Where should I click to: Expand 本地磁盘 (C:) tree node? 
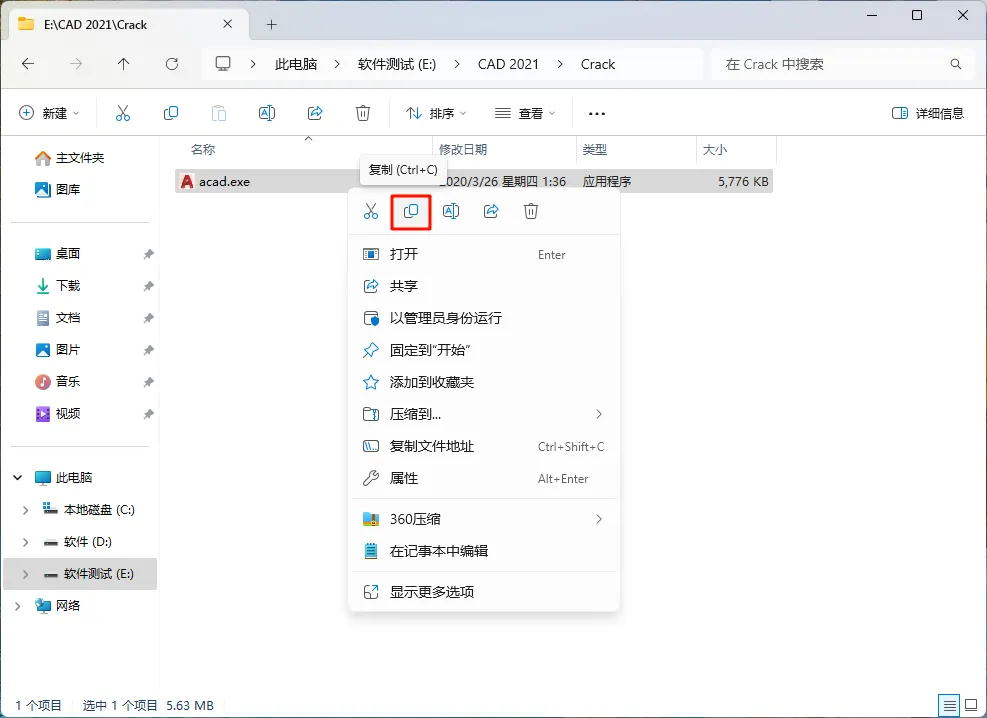coord(25,510)
